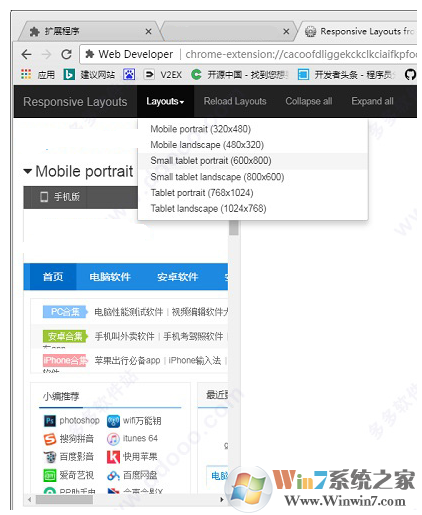This screenshot has height=515, width=422.
Task: Click Reload Layouts button
Action: pos(235,101)
